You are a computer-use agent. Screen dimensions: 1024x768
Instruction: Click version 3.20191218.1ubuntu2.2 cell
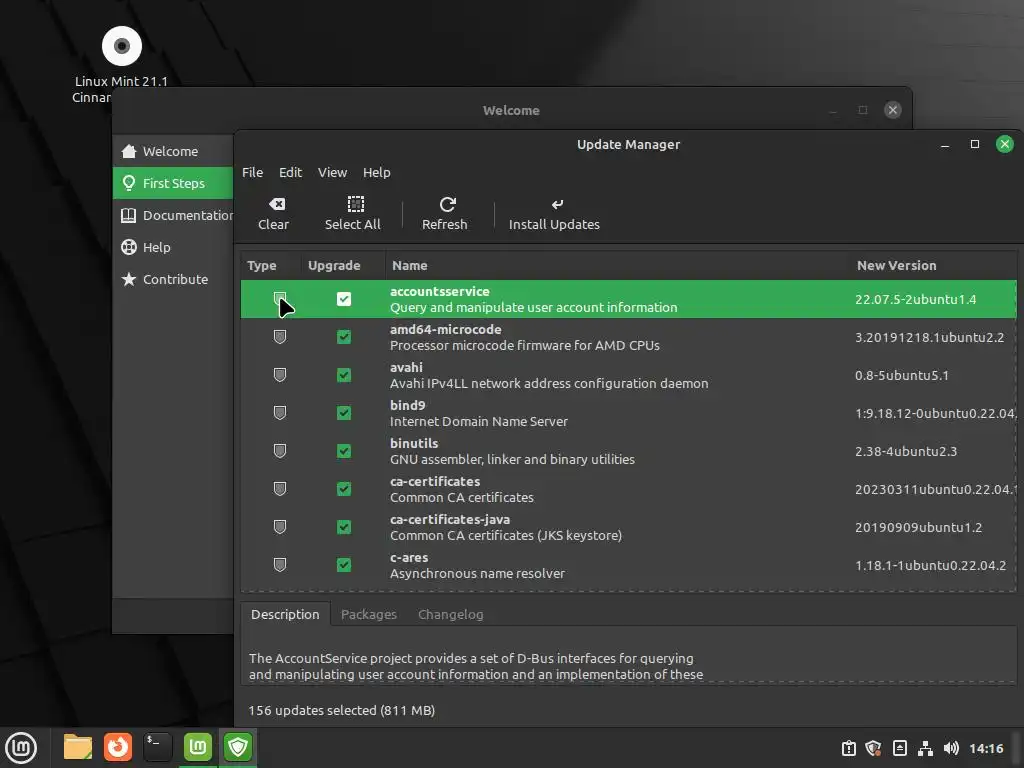[x=929, y=338]
